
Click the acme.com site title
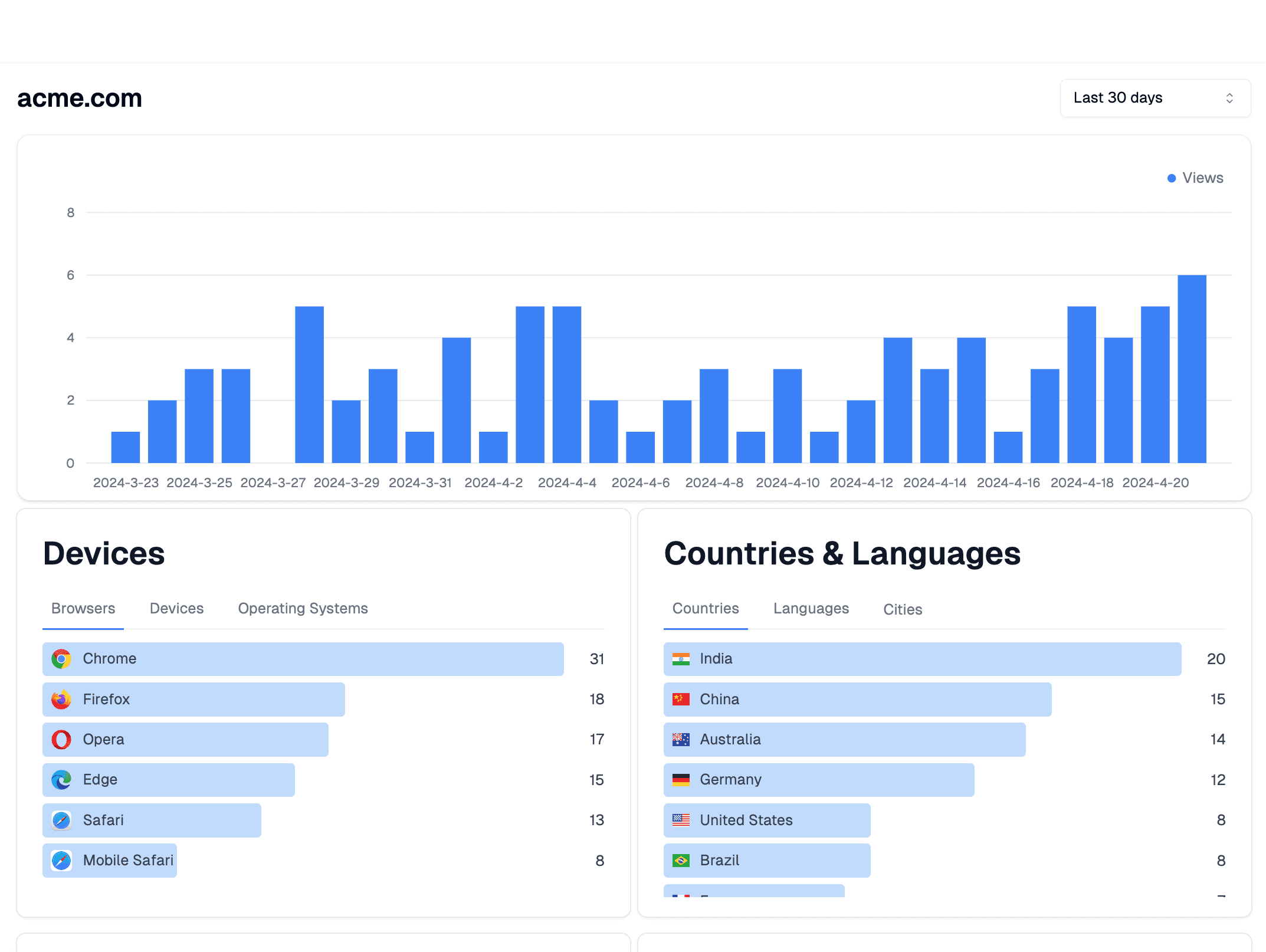click(80, 99)
